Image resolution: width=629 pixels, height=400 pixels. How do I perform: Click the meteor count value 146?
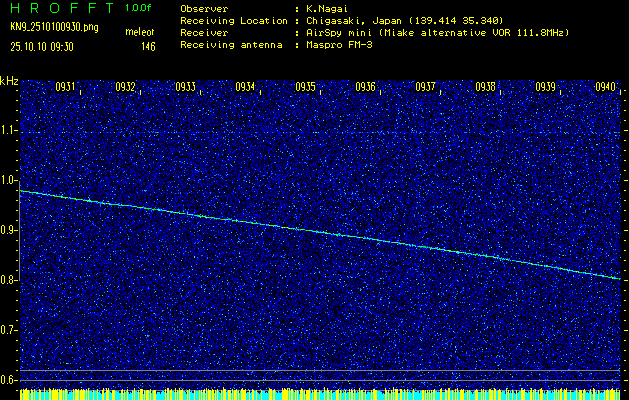coord(148,47)
